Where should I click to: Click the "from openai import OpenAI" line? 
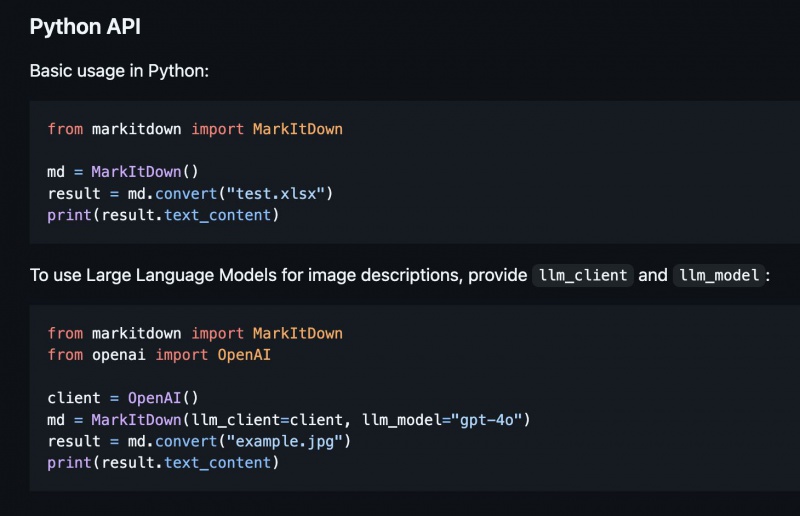tap(159, 355)
